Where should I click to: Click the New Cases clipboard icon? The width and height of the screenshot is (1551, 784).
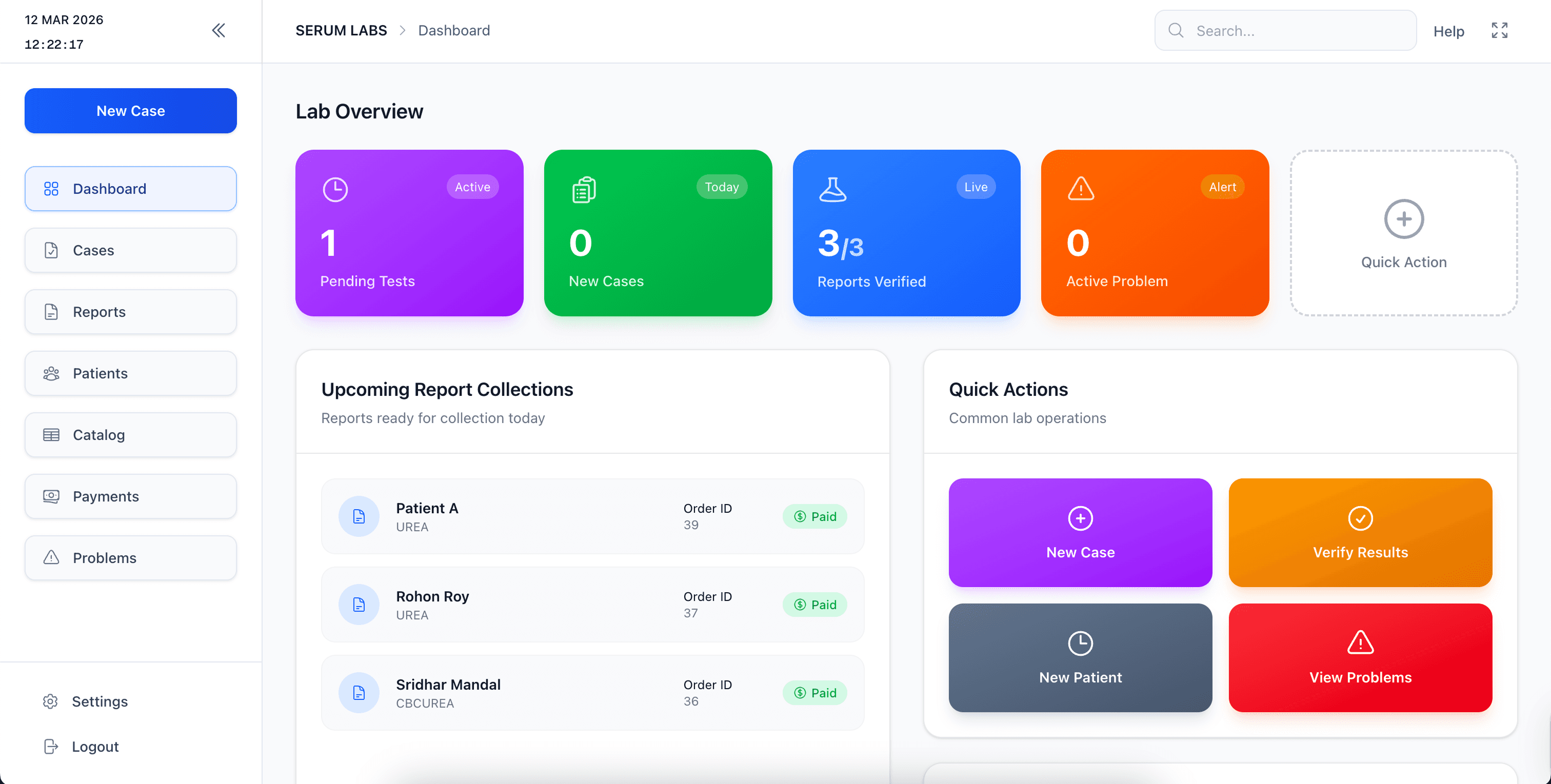tap(584, 189)
